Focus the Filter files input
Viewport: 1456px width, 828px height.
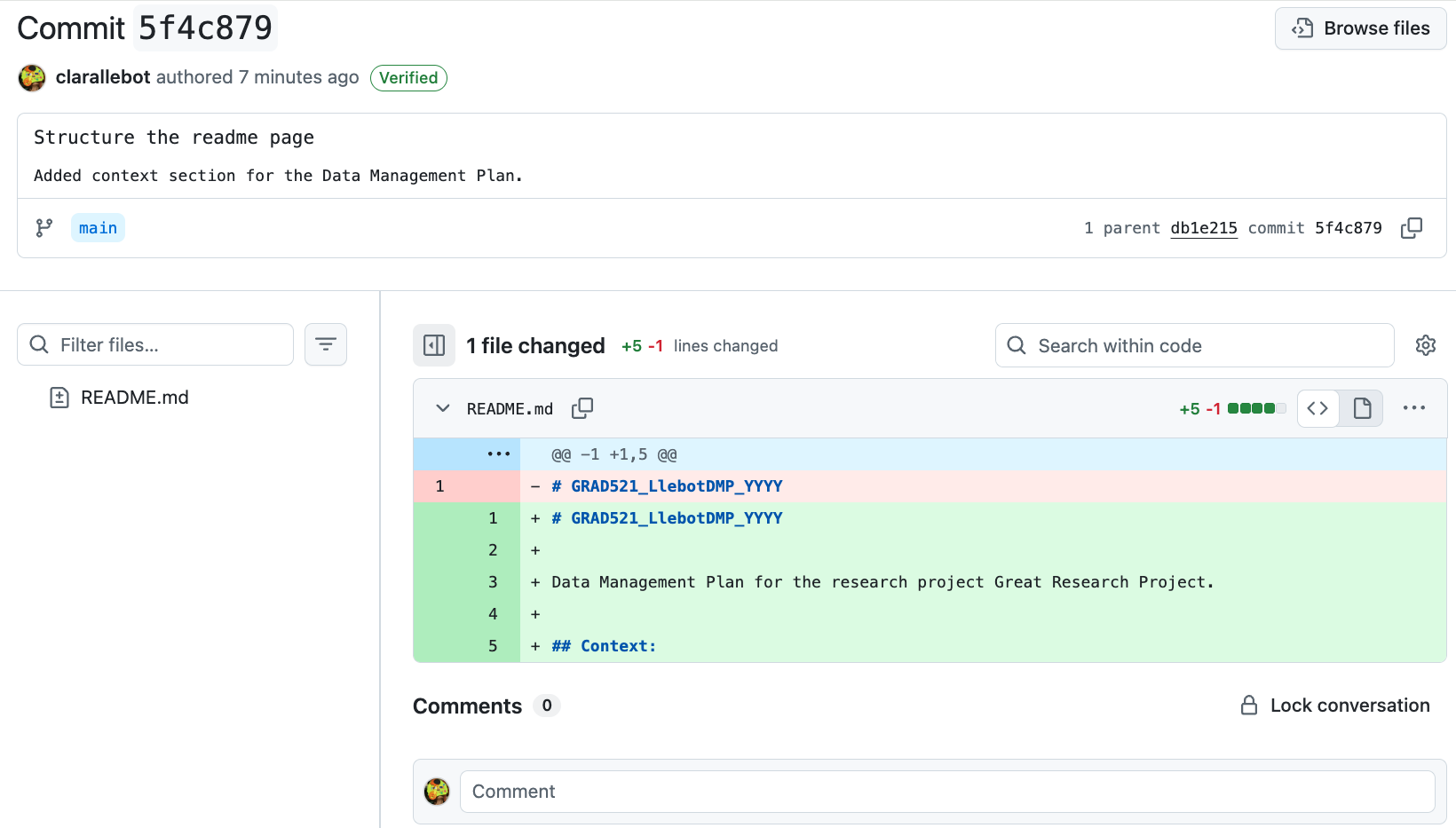[155, 344]
